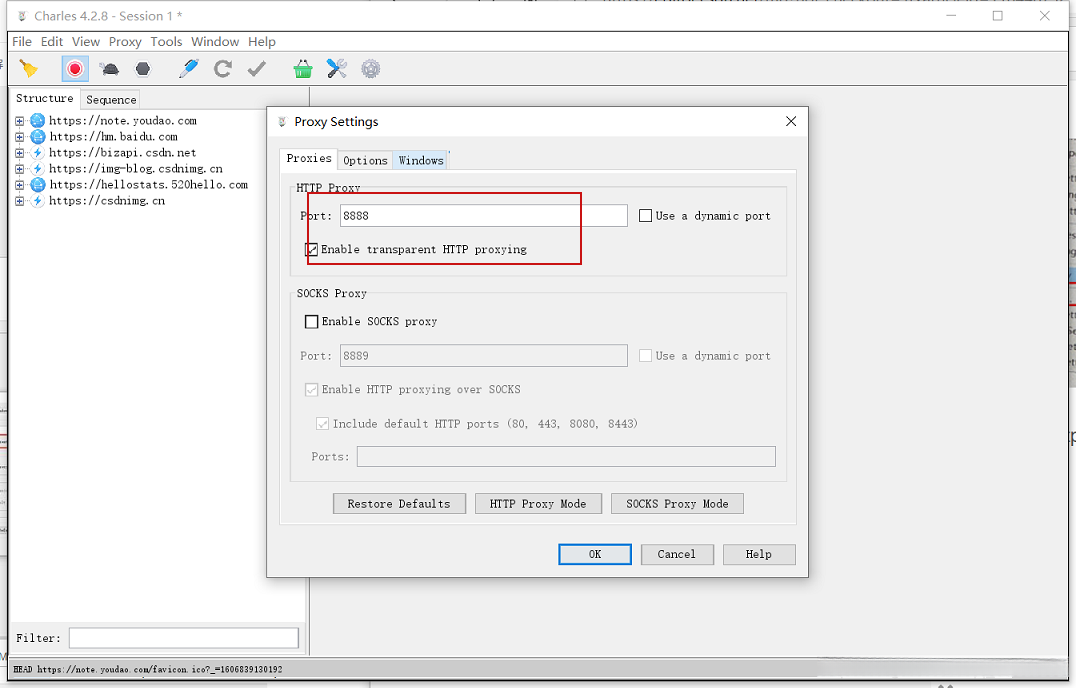
Task: Open the View menu
Action: (x=86, y=42)
